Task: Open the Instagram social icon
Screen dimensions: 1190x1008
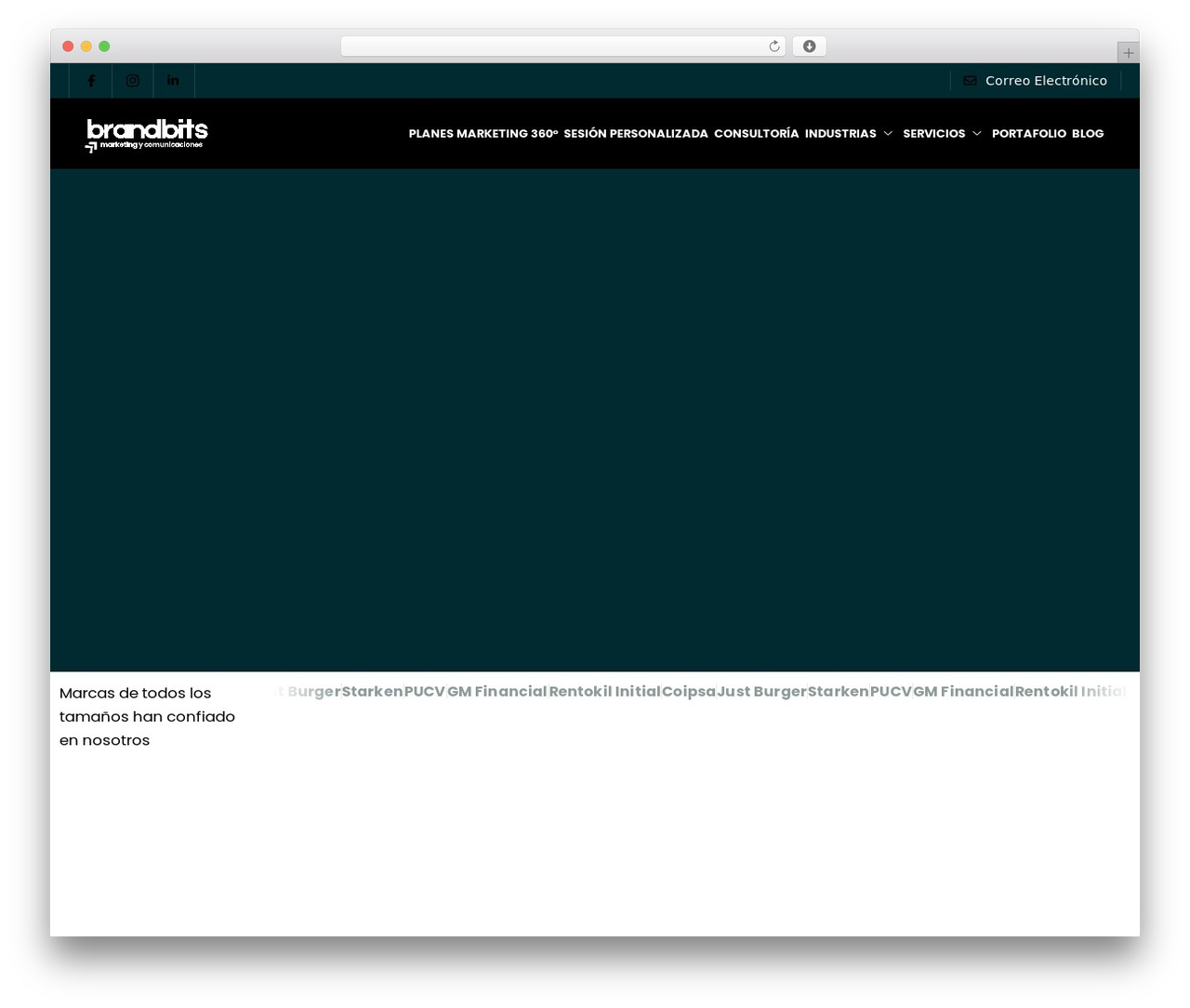Action: (x=133, y=81)
